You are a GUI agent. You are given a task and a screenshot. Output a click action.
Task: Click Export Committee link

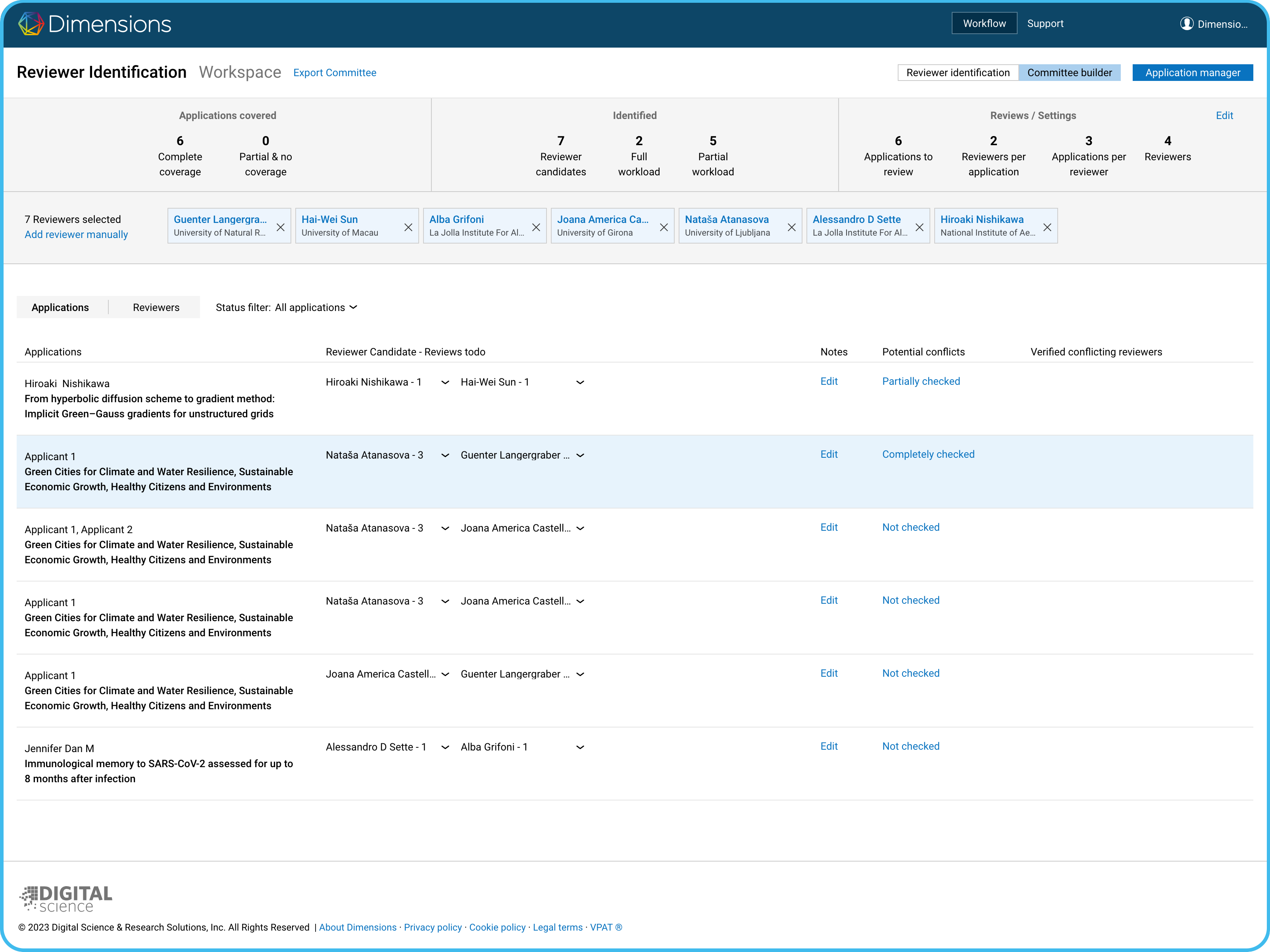tap(335, 73)
